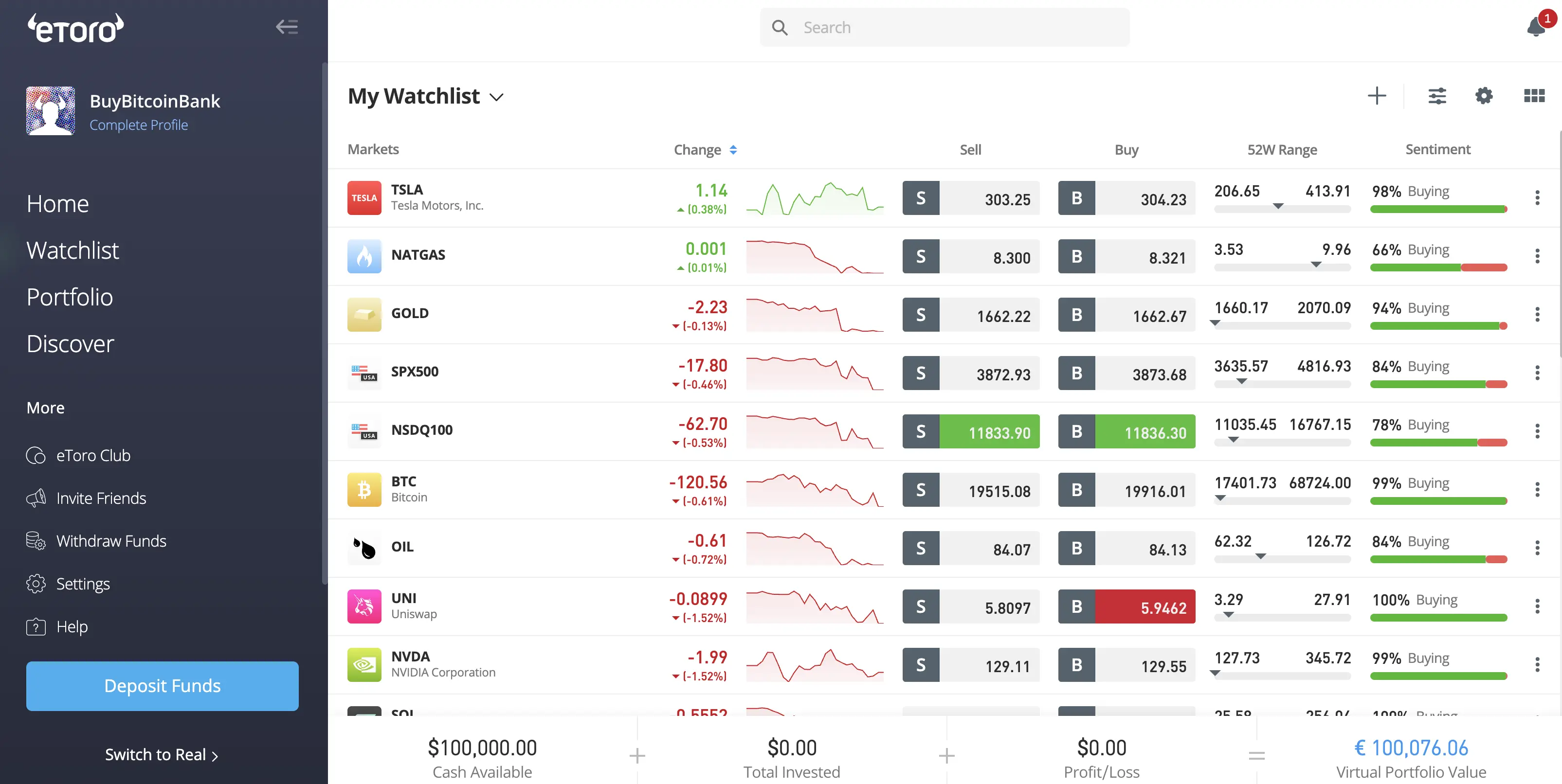The image size is (1562, 784).
Task: Sell NVDA at 129.11
Action: tap(971, 665)
